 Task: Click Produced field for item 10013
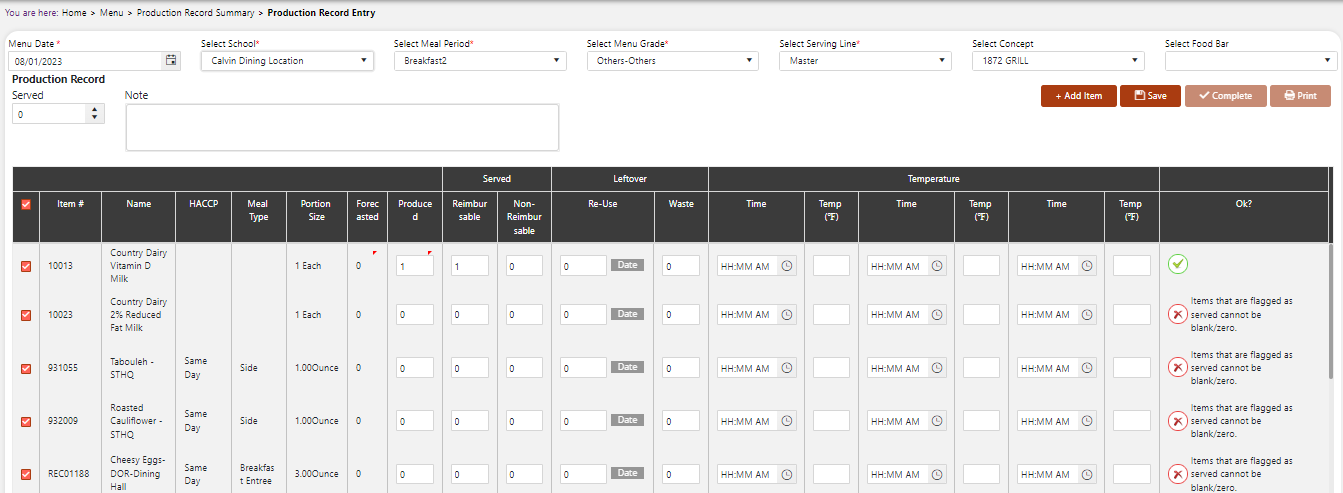415,266
